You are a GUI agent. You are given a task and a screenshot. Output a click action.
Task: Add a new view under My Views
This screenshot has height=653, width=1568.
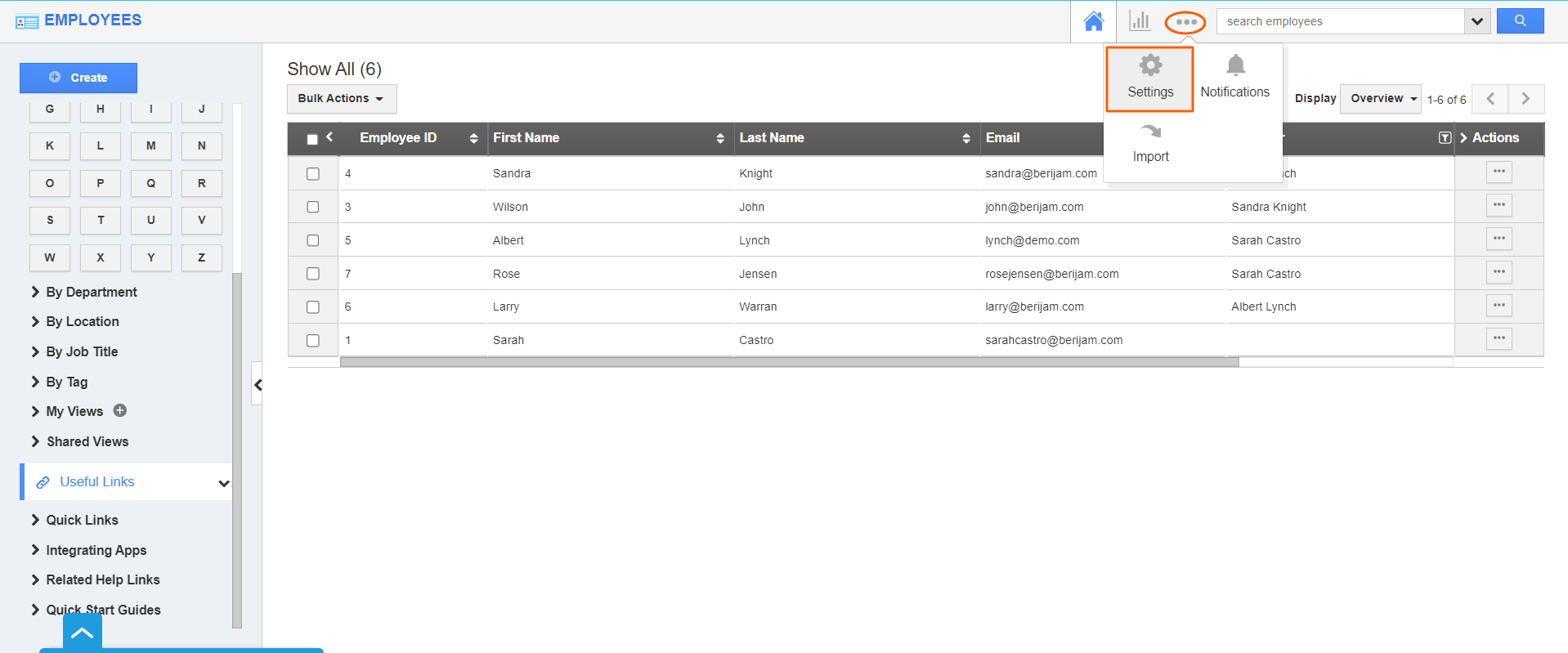tap(120, 410)
